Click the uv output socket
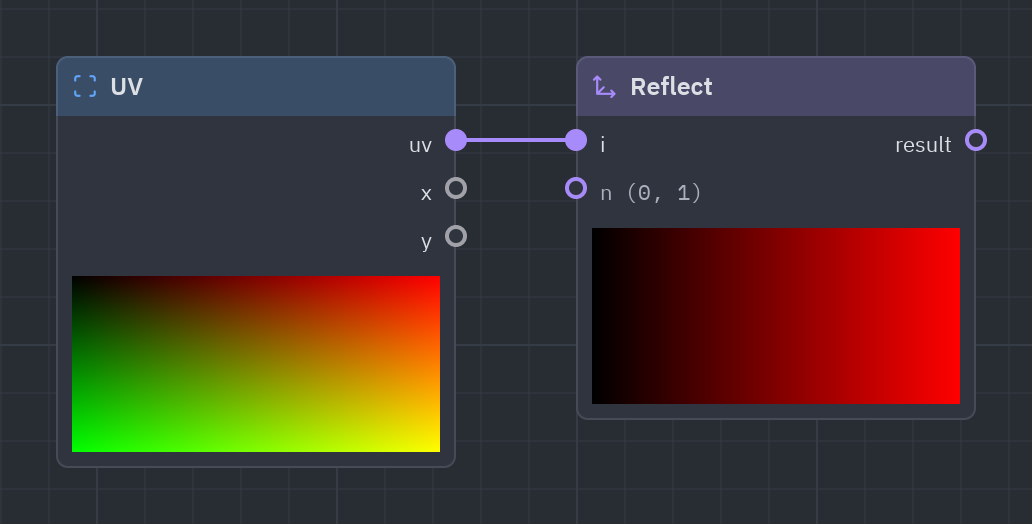This screenshot has width=1032, height=524. [456, 140]
